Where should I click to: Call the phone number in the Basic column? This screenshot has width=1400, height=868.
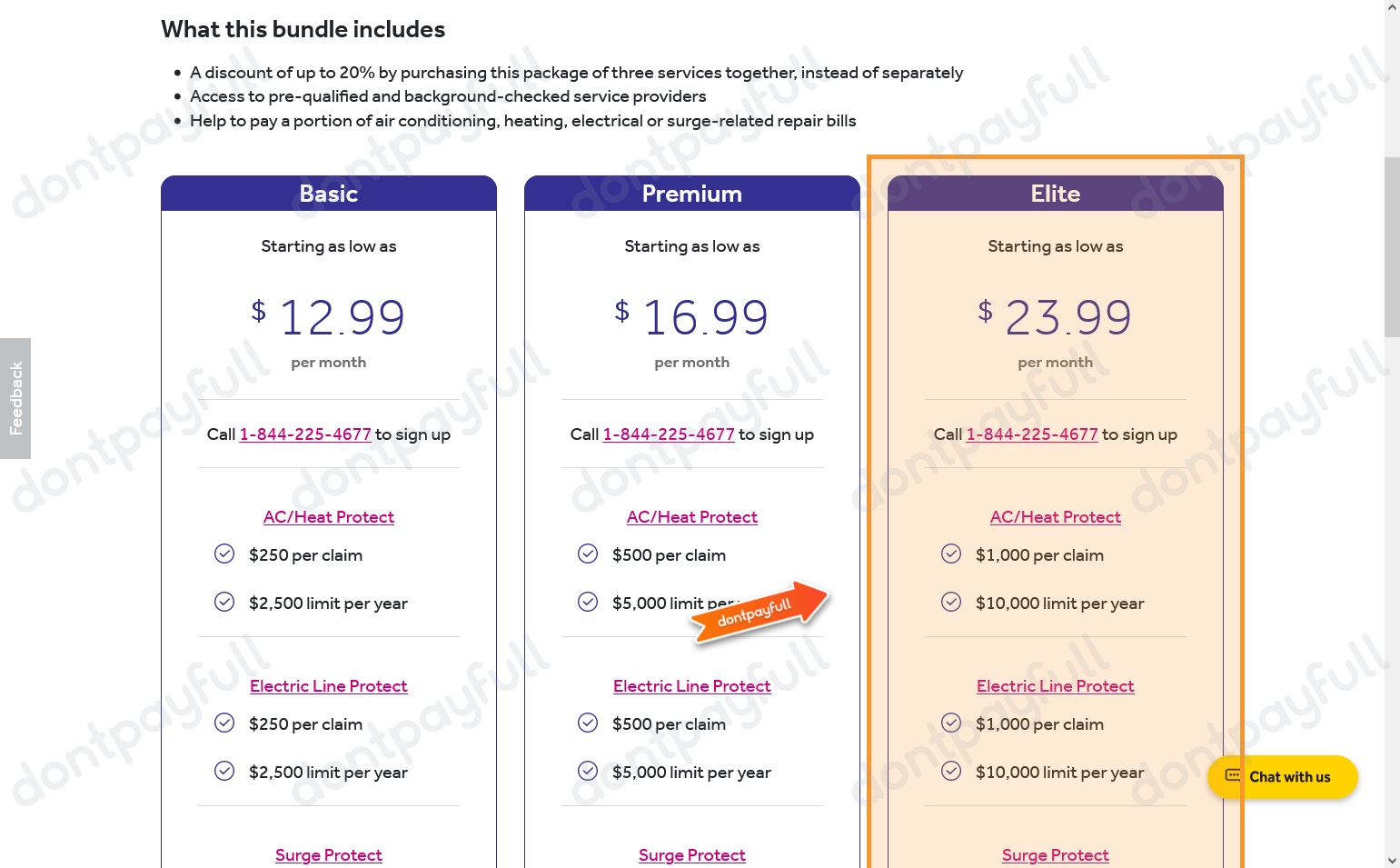click(x=305, y=434)
